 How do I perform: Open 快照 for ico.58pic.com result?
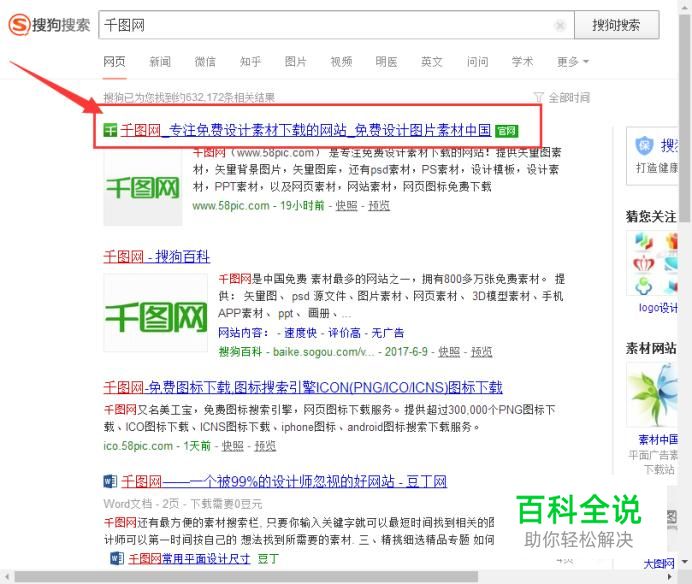(x=233, y=446)
